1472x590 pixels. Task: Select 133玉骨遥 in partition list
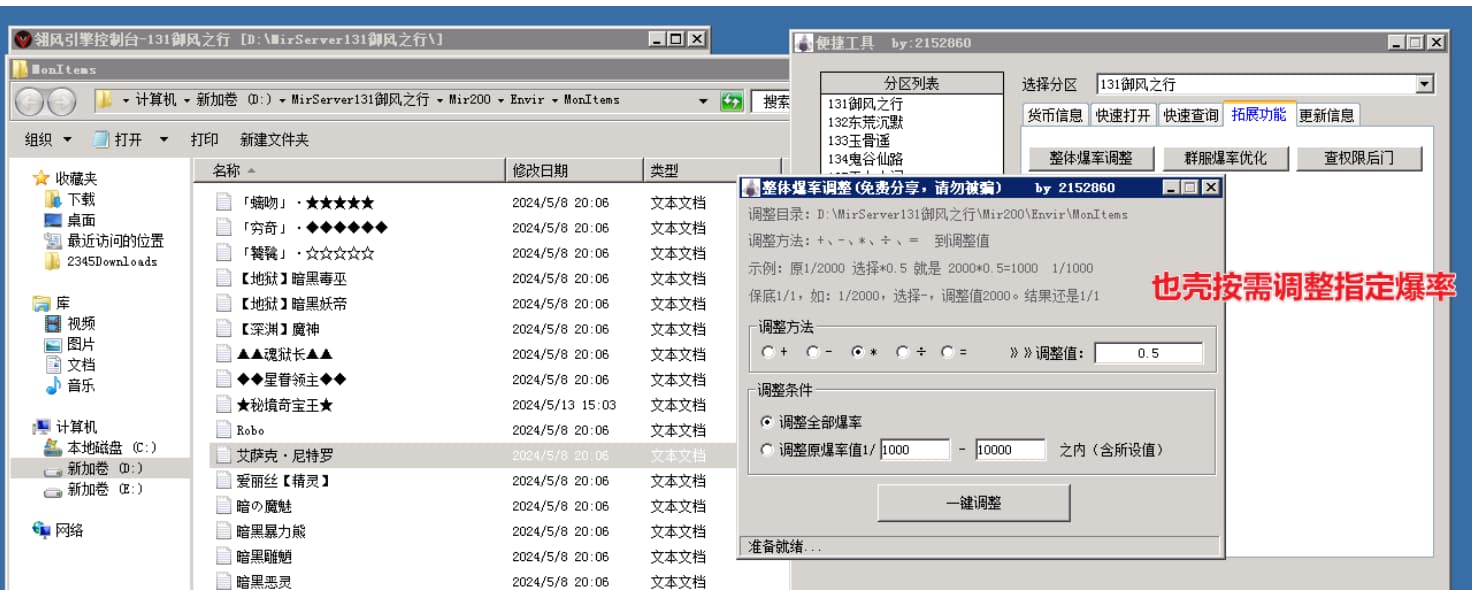pyautogui.click(x=858, y=141)
